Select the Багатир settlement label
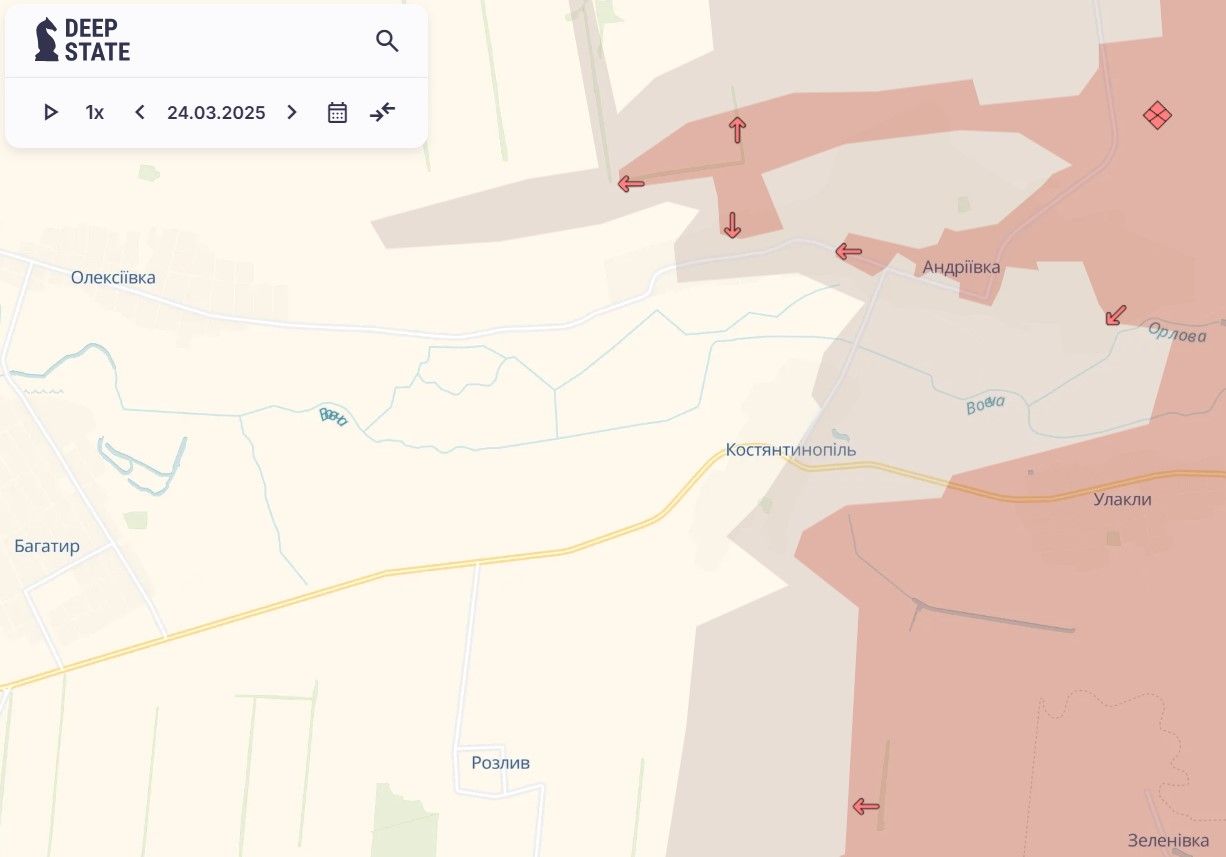This screenshot has height=857, width=1226. pos(47,546)
